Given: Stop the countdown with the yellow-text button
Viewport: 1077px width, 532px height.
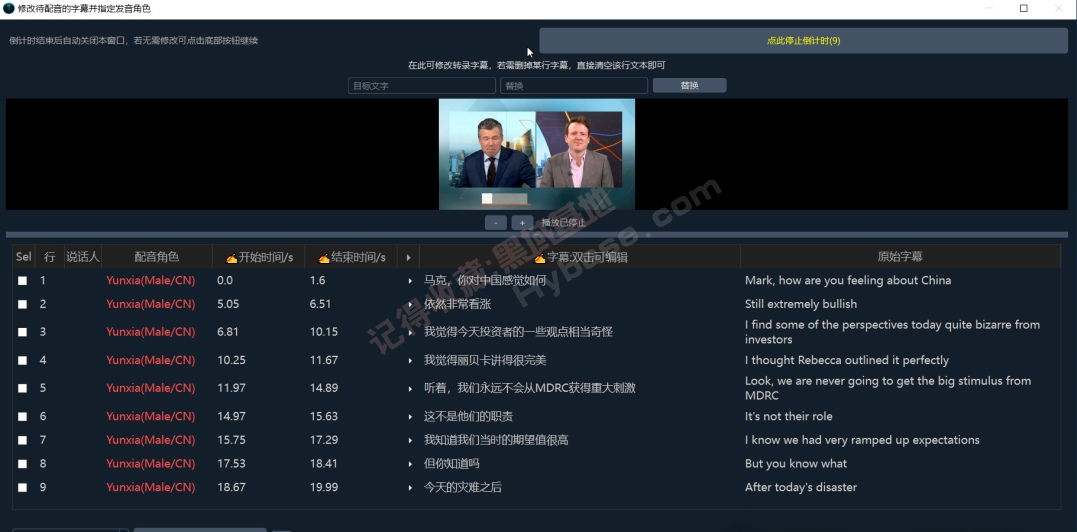Looking at the screenshot, I should (x=803, y=41).
